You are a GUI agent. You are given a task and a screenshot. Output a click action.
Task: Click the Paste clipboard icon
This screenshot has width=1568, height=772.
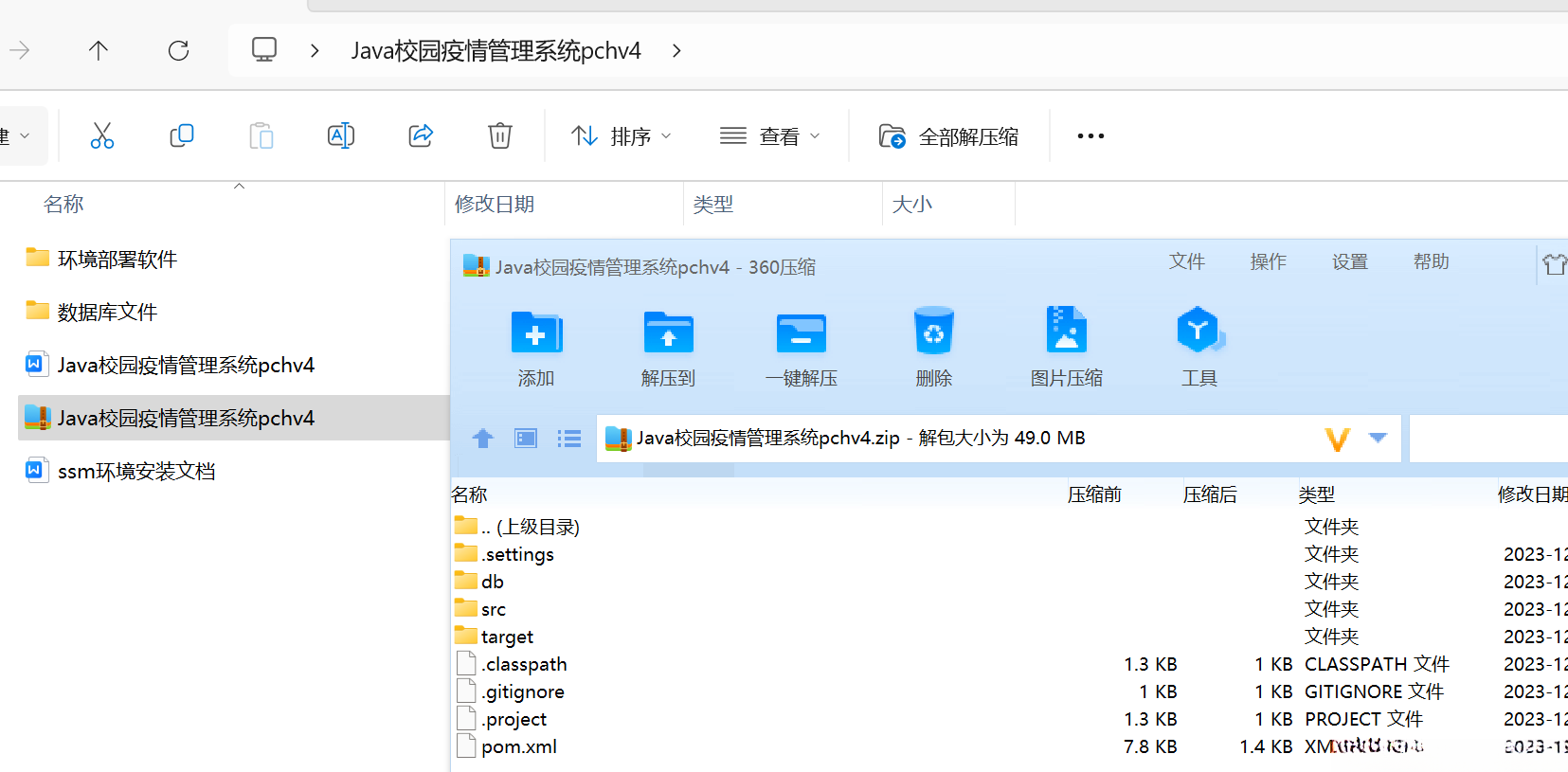pyautogui.click(x=261, y=136)
